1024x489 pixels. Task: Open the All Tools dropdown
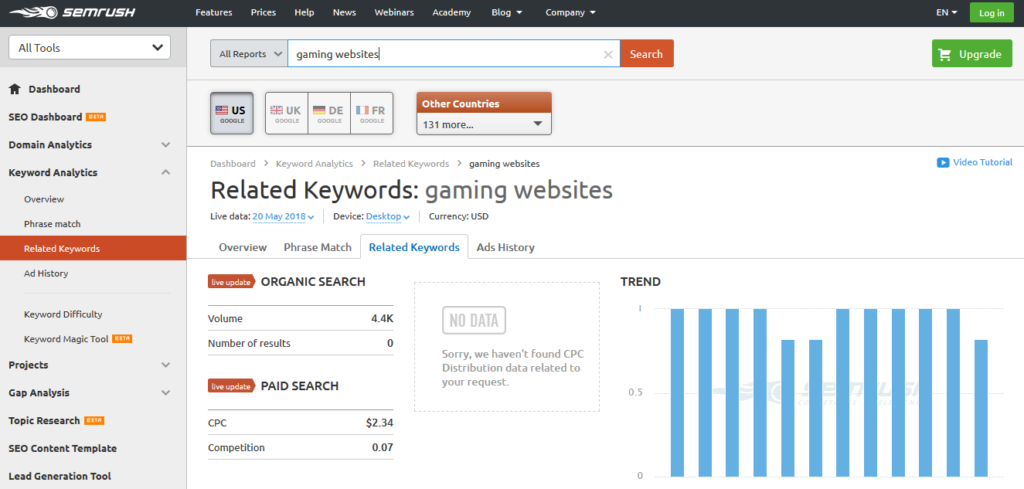[x=89, y=48]
